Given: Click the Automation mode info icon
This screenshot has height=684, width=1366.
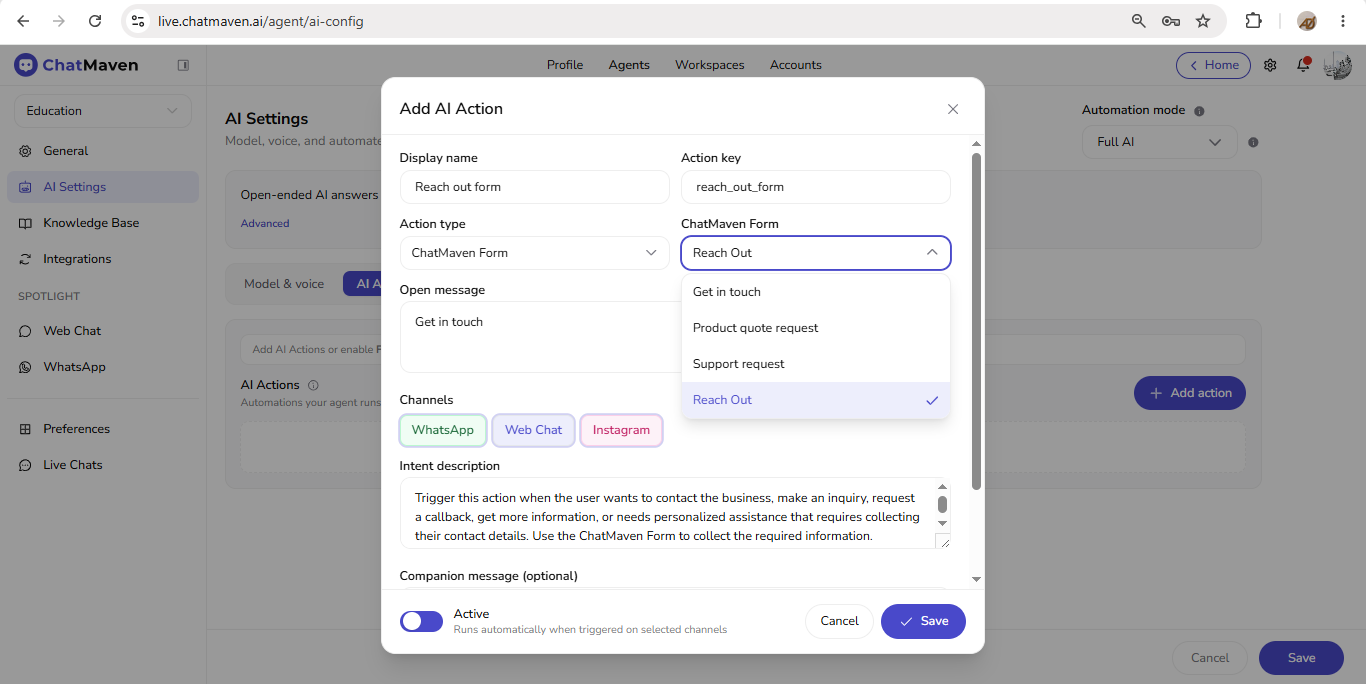Looking at the screenshot, I should (1199, 111).
